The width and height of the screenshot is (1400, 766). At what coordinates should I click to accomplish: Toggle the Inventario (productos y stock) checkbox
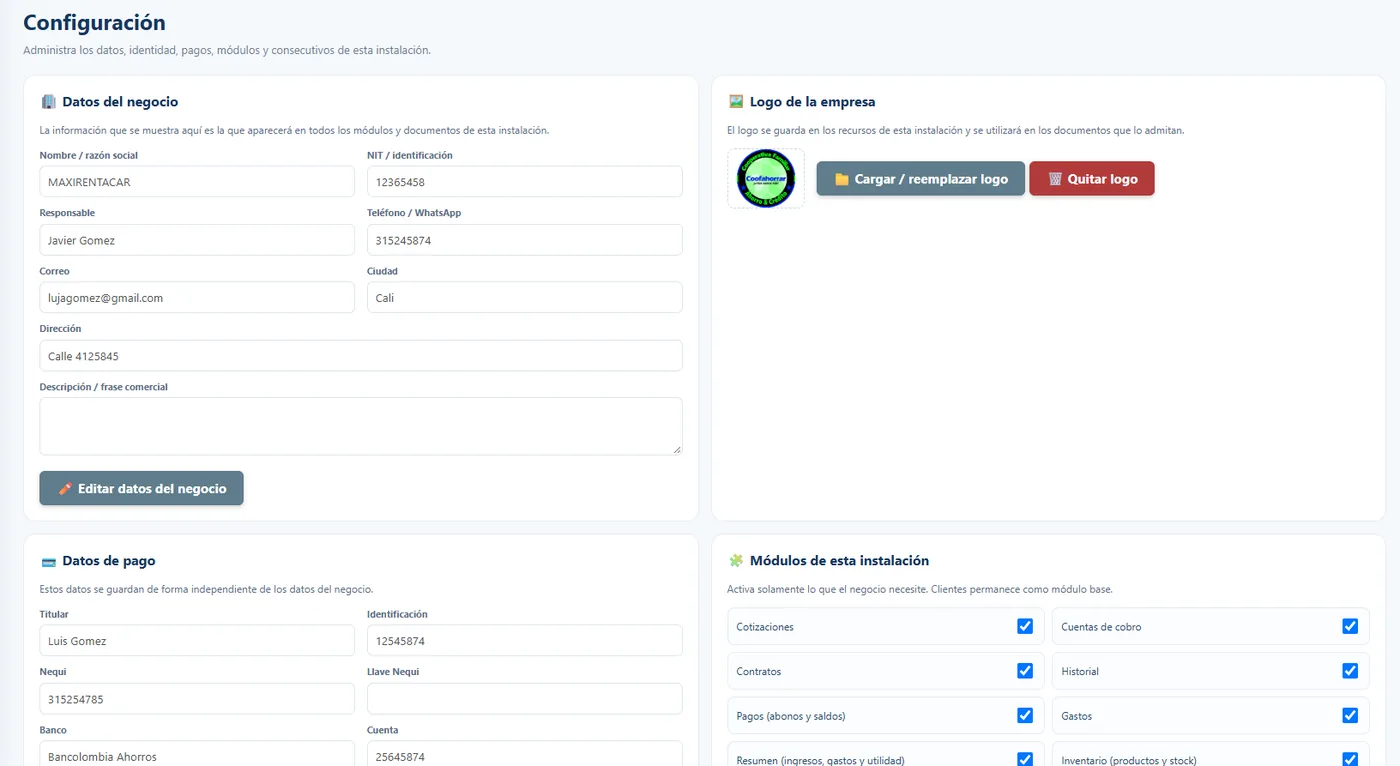1350,759
